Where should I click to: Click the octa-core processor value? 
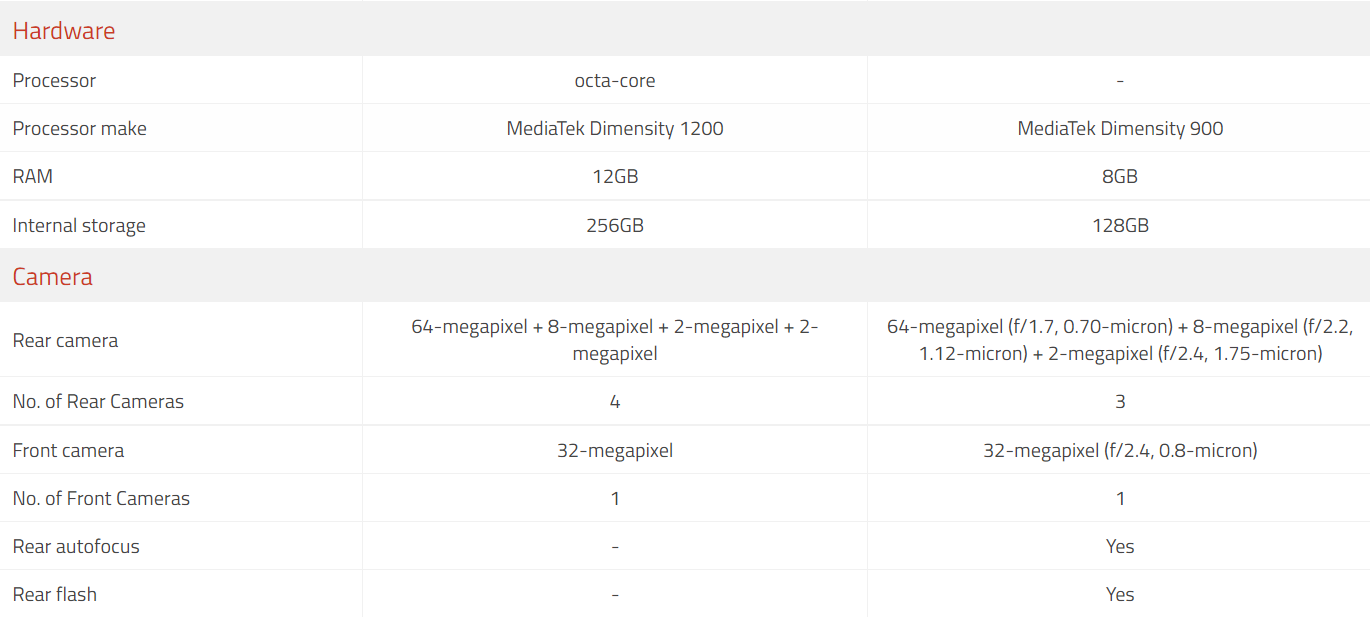pyautogui.click(x=615, y=81)
